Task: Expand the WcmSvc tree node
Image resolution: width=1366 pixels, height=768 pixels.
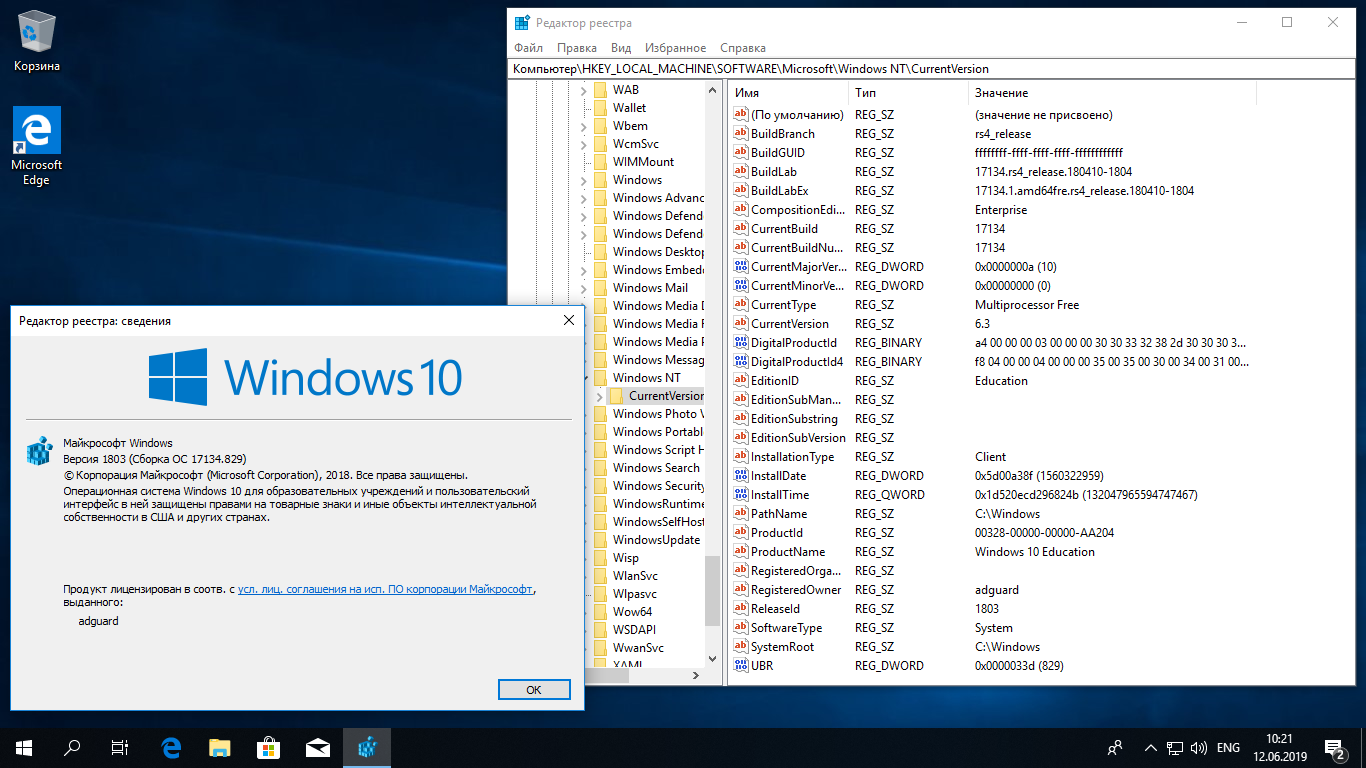Action: tap(585, 144)
